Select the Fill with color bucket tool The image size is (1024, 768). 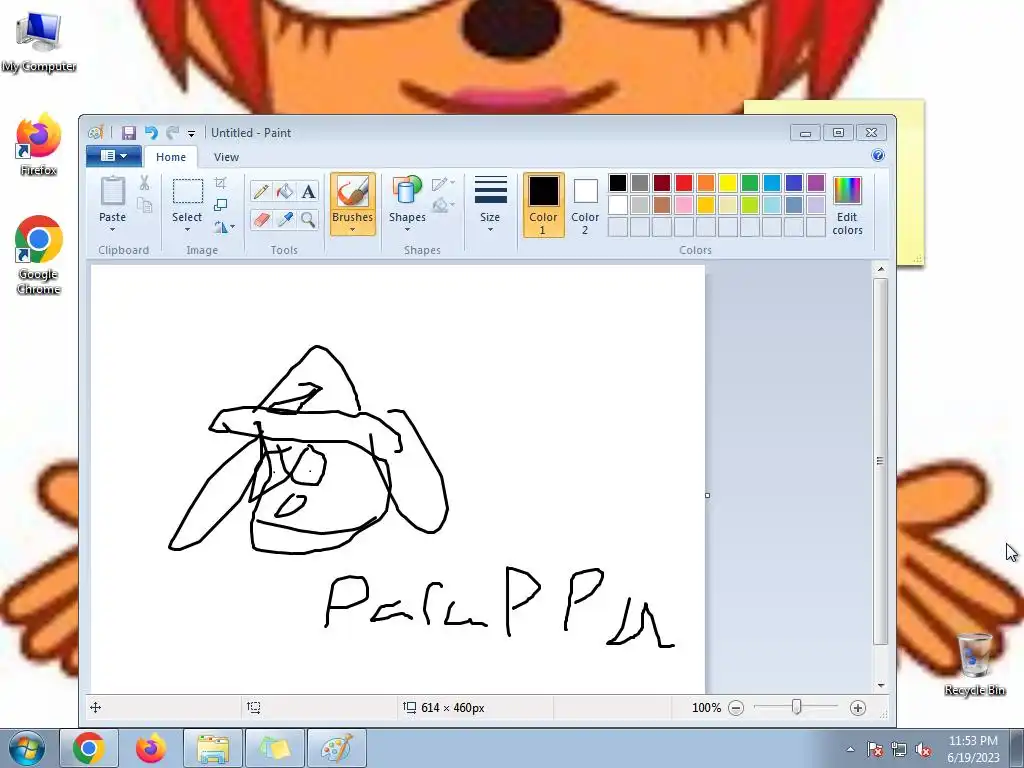[x=285, y=191]
